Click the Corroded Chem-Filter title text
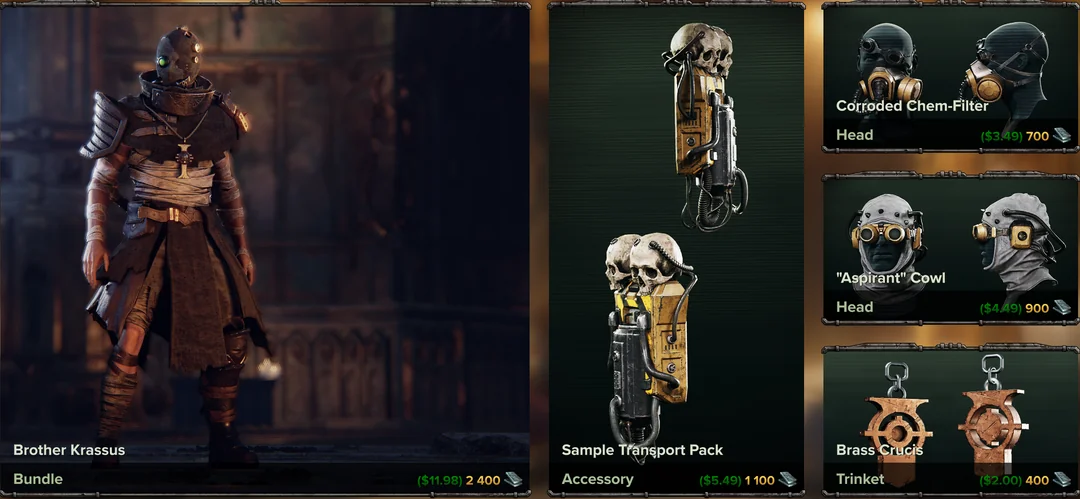 click(912, 106)
